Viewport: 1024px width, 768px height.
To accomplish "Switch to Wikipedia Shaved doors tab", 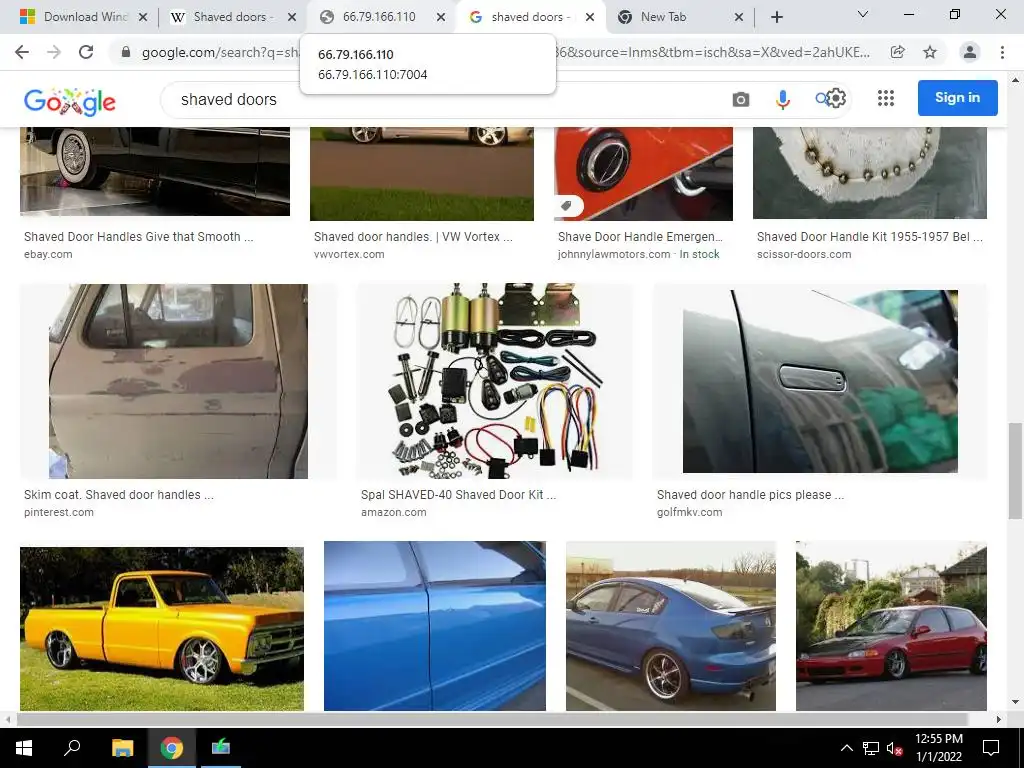I will tap(230, 17).
